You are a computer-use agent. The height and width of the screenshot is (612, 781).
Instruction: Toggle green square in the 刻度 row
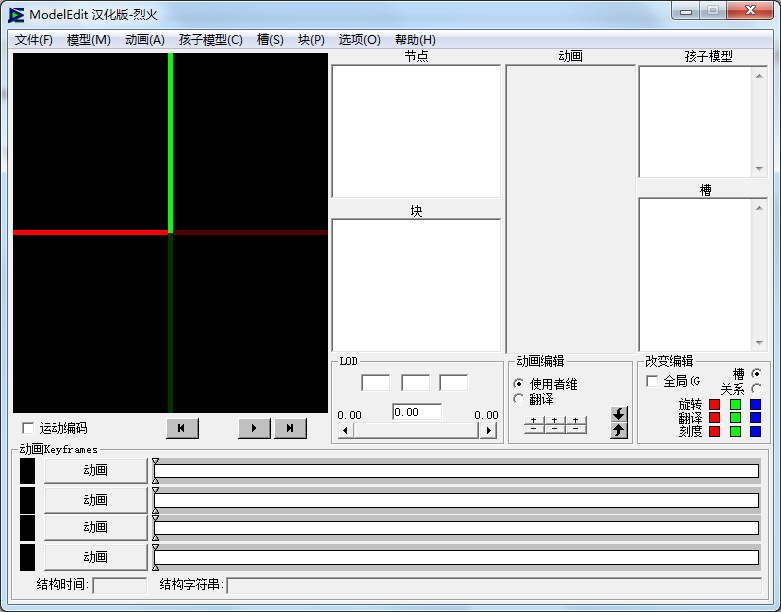point(735,431)
